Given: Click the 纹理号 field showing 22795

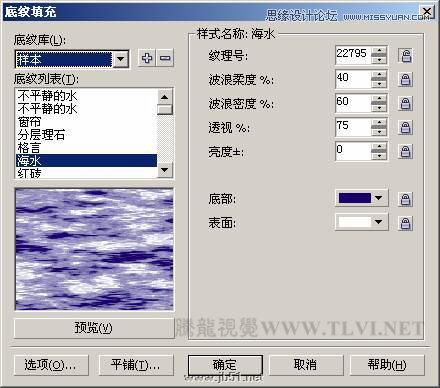Looking at the screenshot, I should [x=353, y=55].
